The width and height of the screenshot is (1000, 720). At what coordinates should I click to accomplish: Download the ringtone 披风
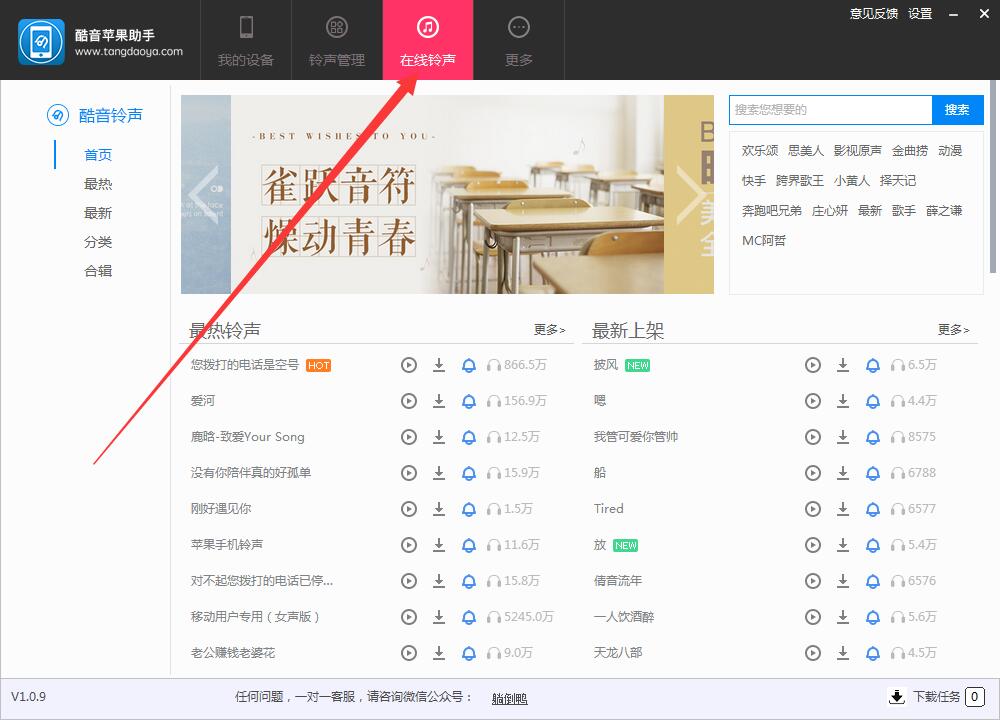tap(843, 365)
